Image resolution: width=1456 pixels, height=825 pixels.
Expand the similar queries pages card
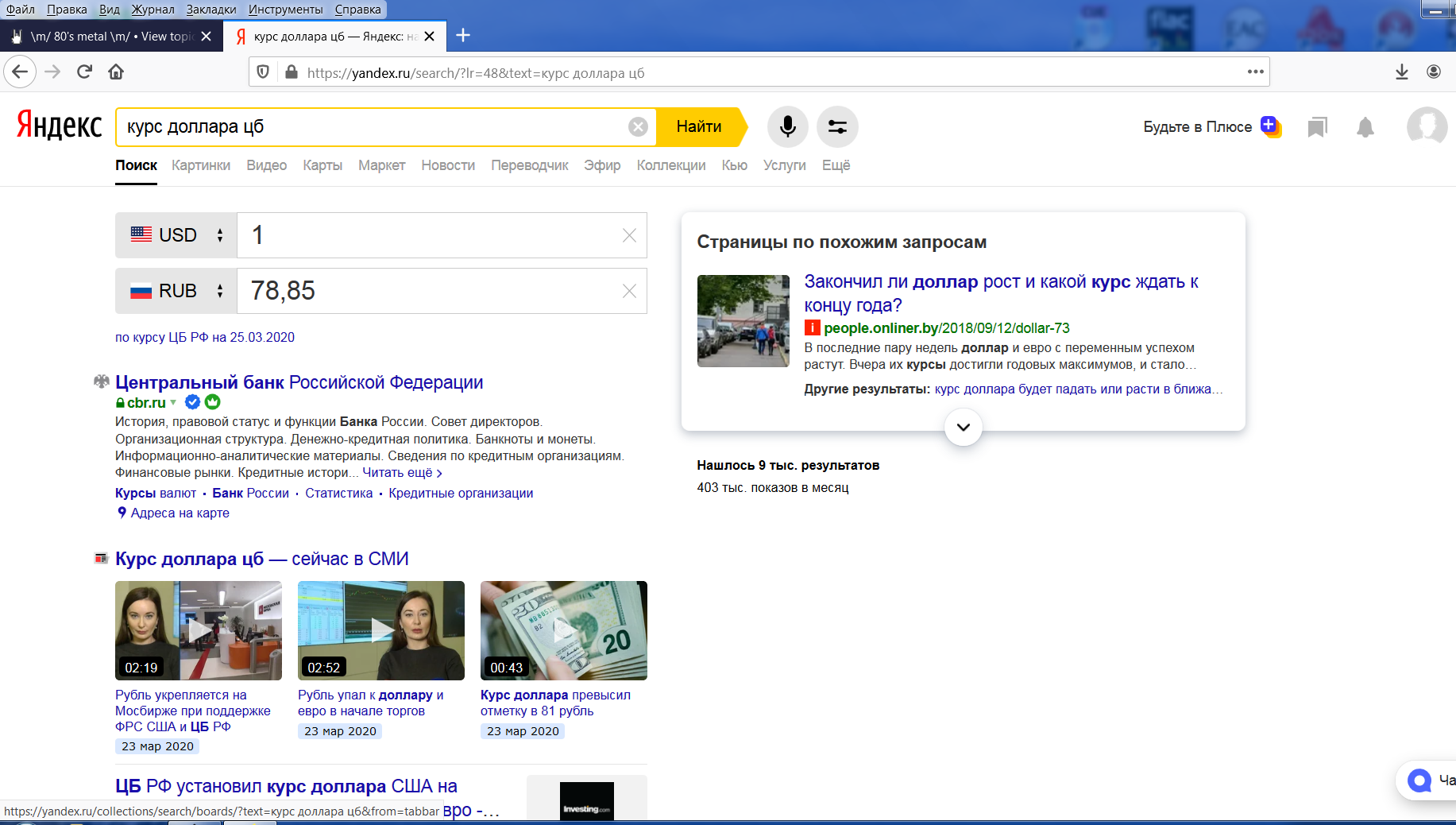964,427
